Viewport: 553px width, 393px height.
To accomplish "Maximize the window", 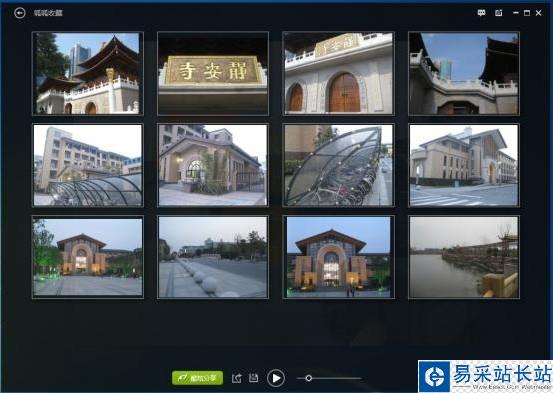I will click(x=527, y=13).
